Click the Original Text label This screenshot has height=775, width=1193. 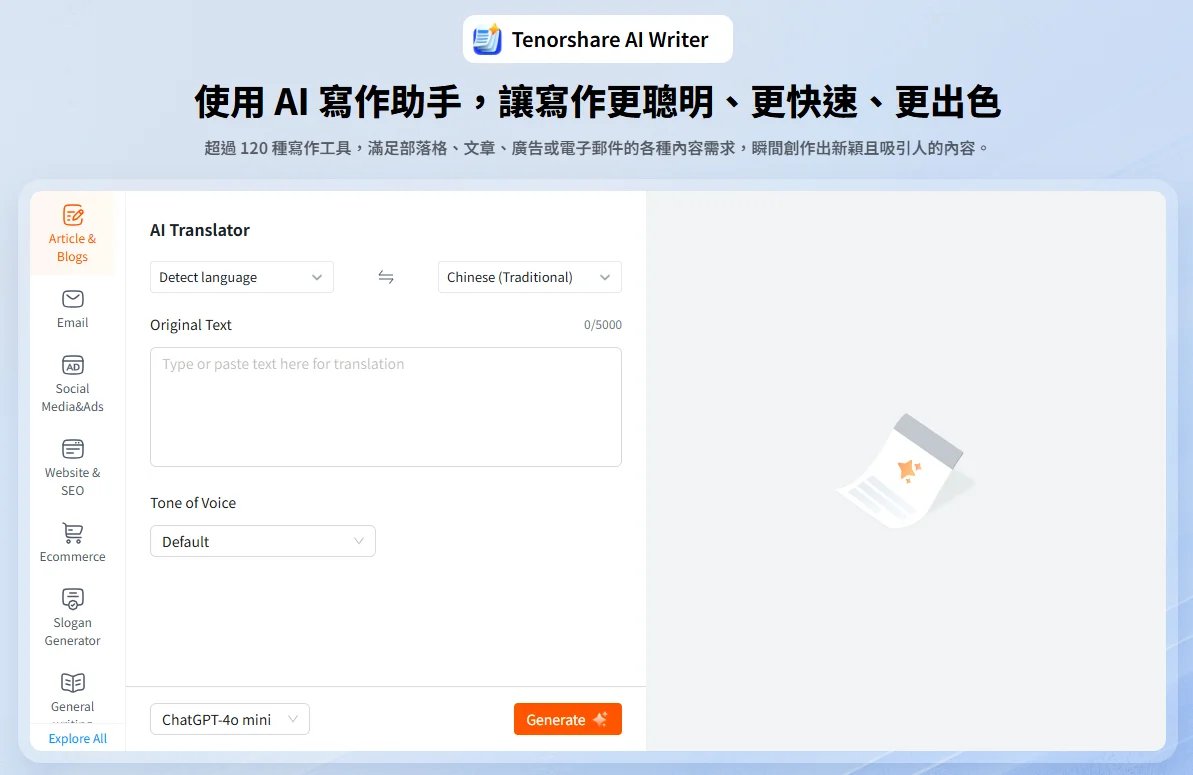coord(191,324)
